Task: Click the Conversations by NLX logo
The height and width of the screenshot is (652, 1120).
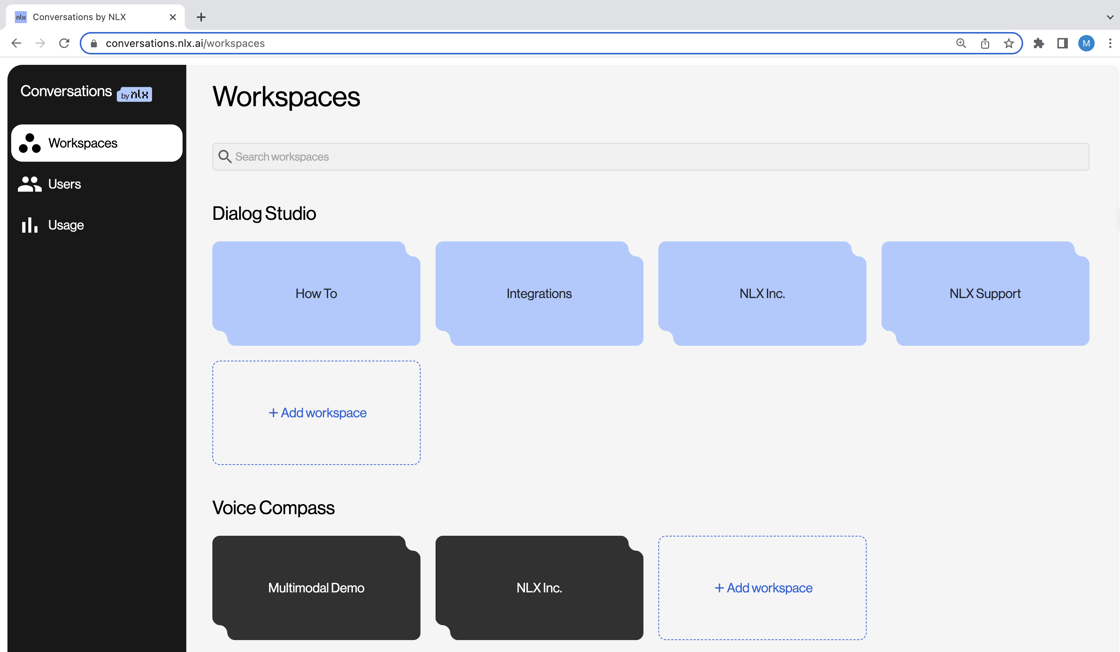Action: [x=86, y=92]
